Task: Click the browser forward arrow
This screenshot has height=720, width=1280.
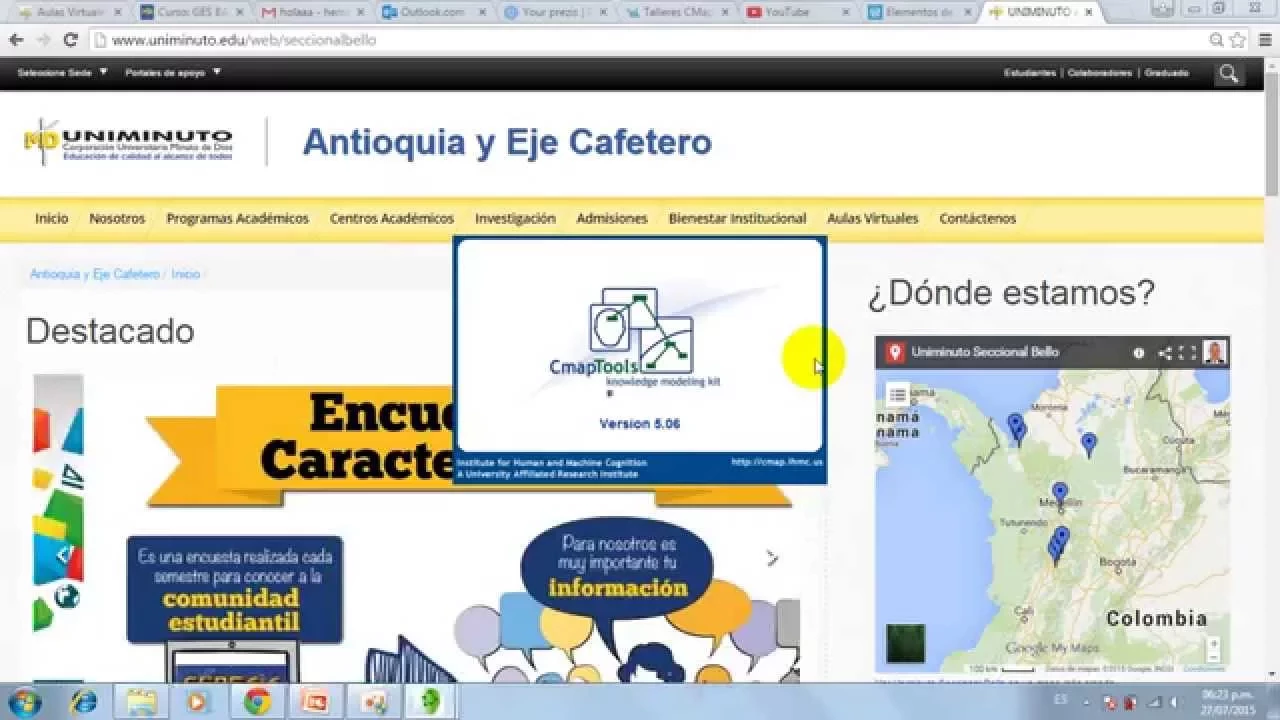Action: click(43, 40)
